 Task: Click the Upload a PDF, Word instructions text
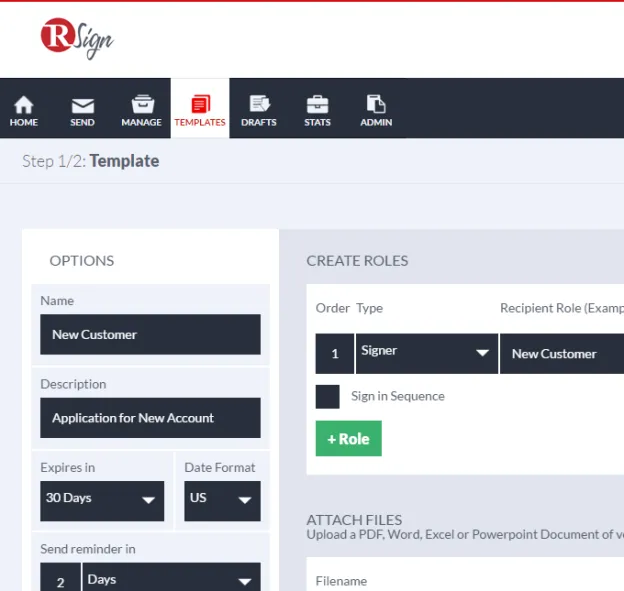pos(465,534)
